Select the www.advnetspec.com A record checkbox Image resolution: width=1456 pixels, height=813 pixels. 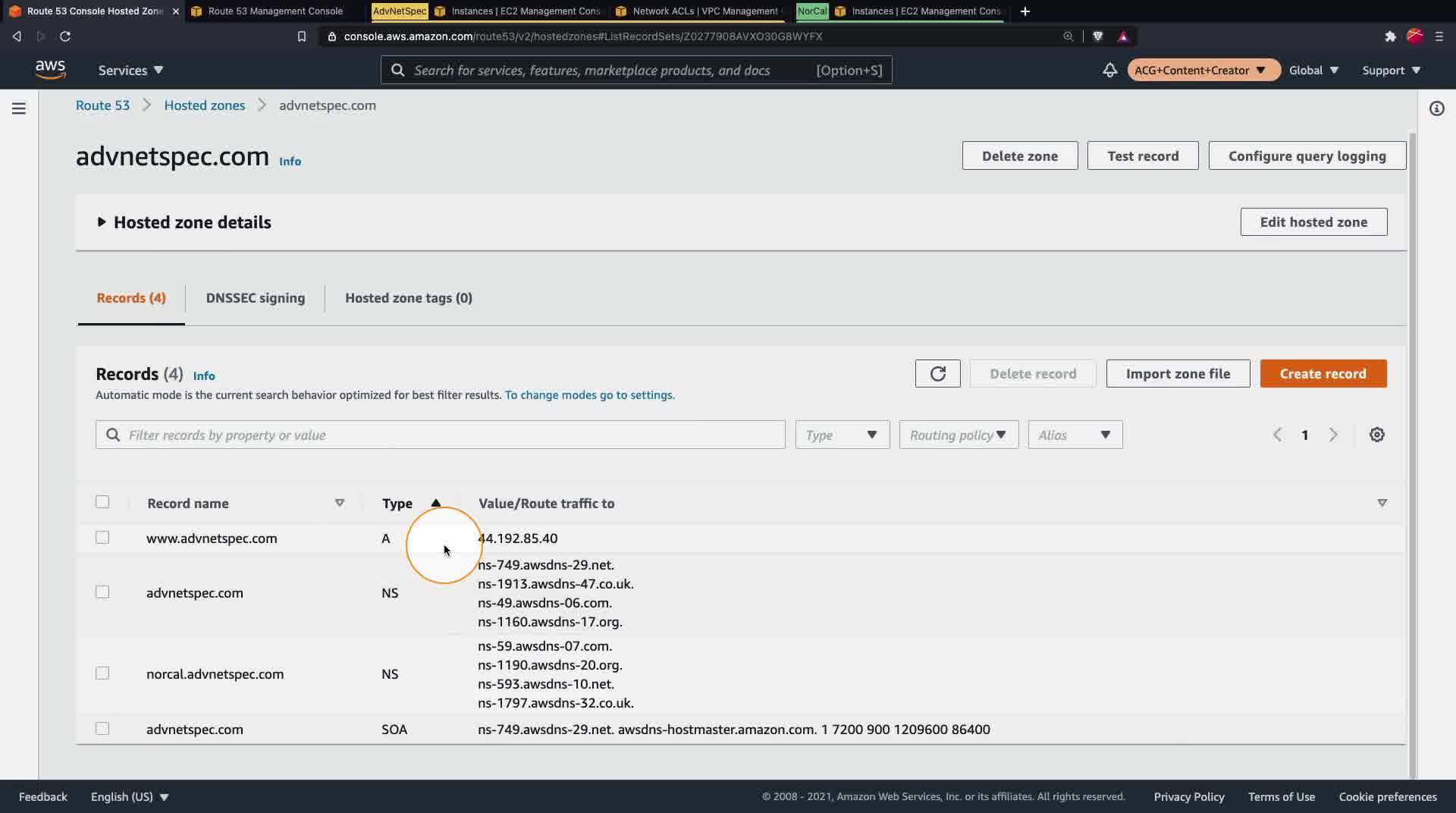(x=102, y=538)
